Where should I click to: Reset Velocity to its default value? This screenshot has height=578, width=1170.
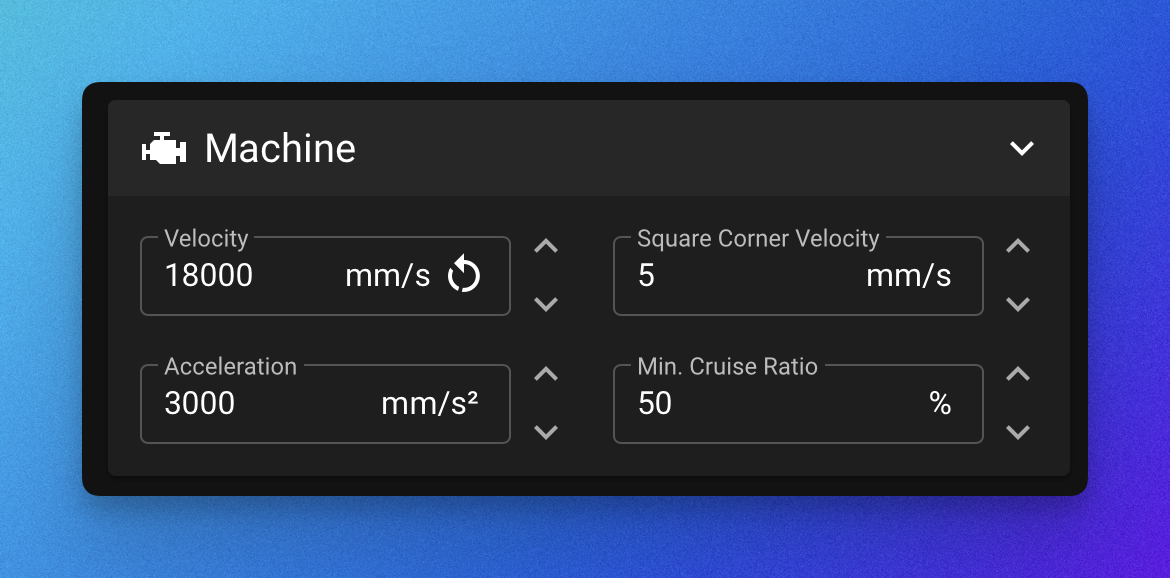tap(463, 274)
